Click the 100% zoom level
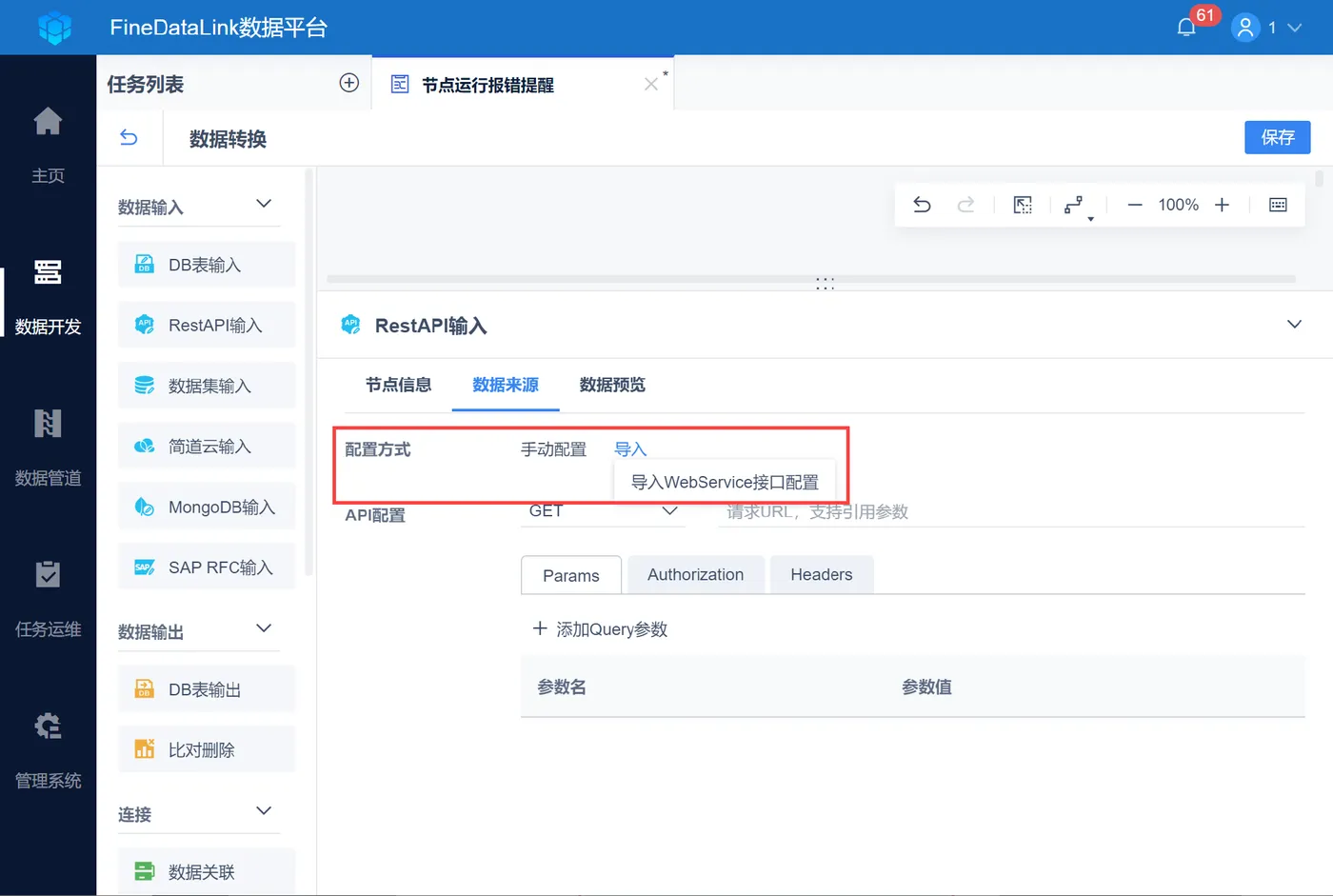This screenshot has width=1333, height=896. coord(1178,205)
